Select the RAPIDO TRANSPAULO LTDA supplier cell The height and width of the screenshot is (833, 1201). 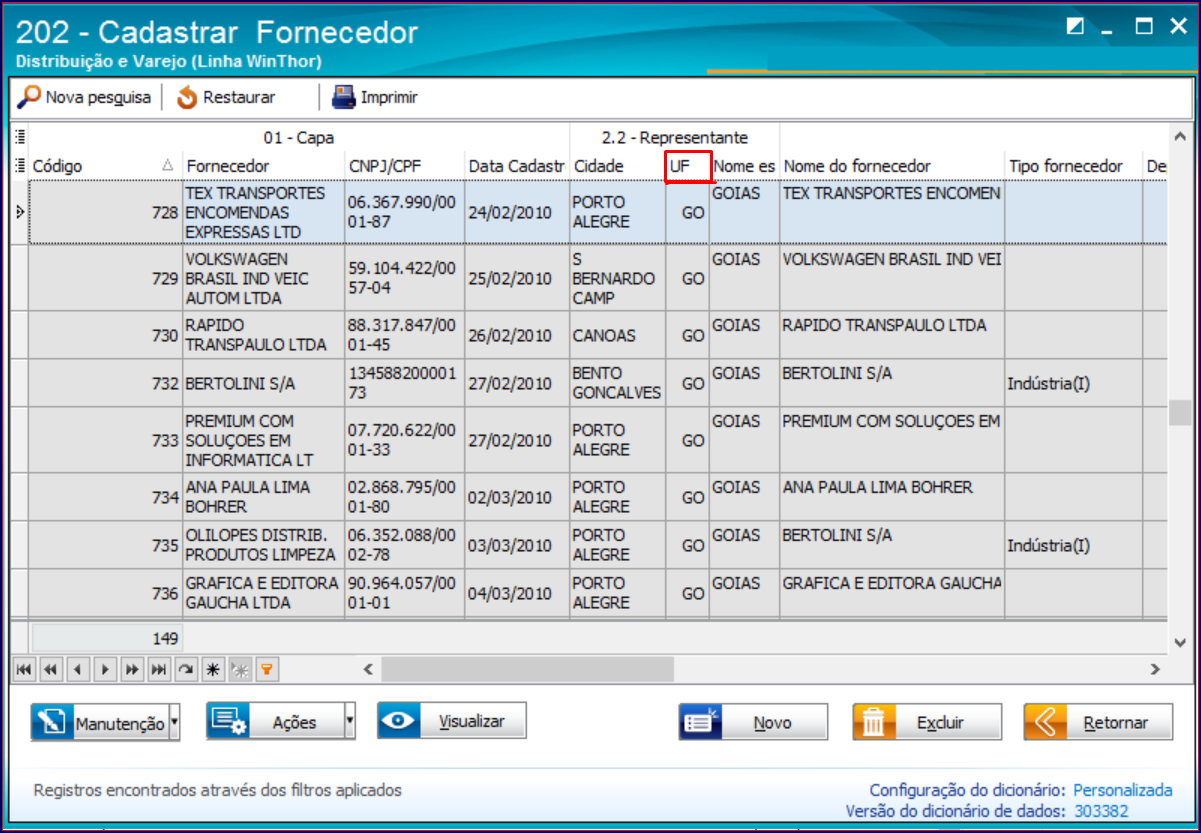pyautogui.click(x=264, y=335)
